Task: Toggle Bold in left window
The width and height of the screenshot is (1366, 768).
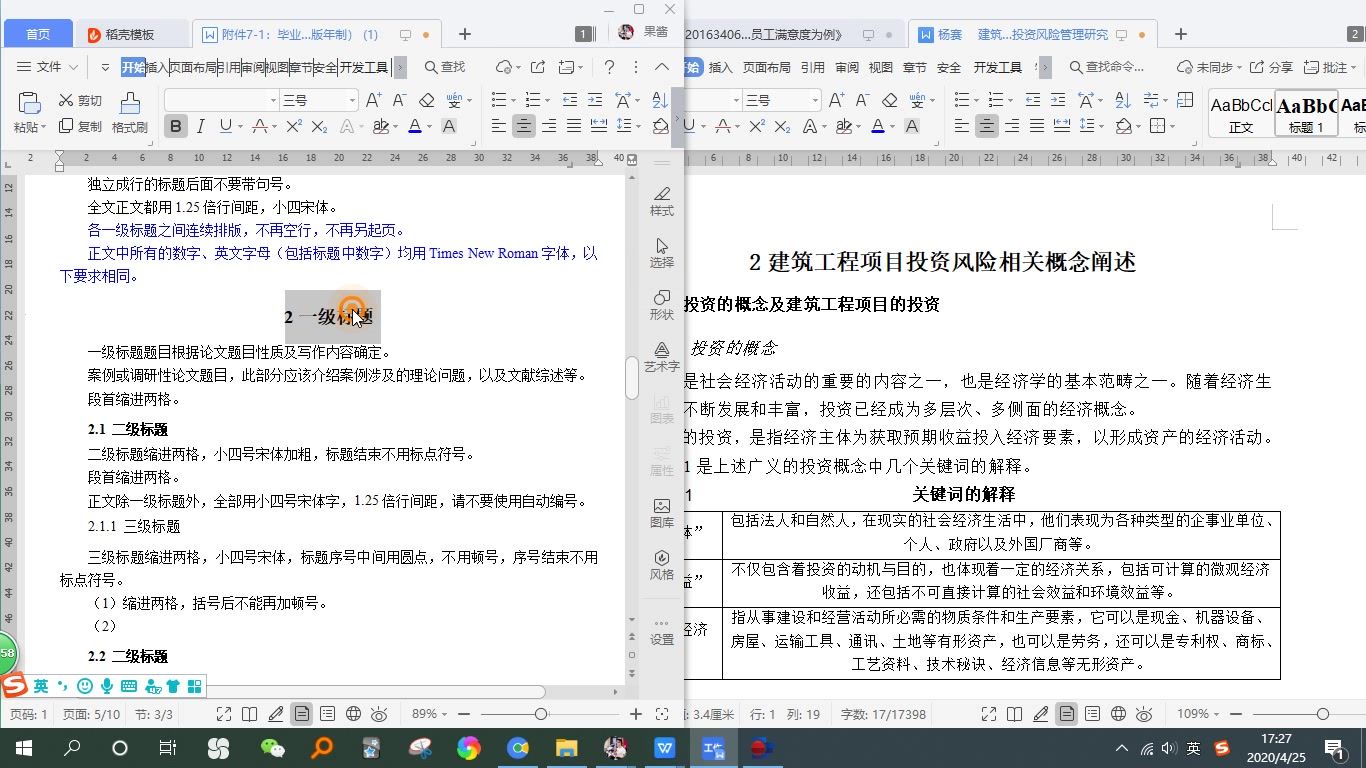Action: tap(176, 126)
